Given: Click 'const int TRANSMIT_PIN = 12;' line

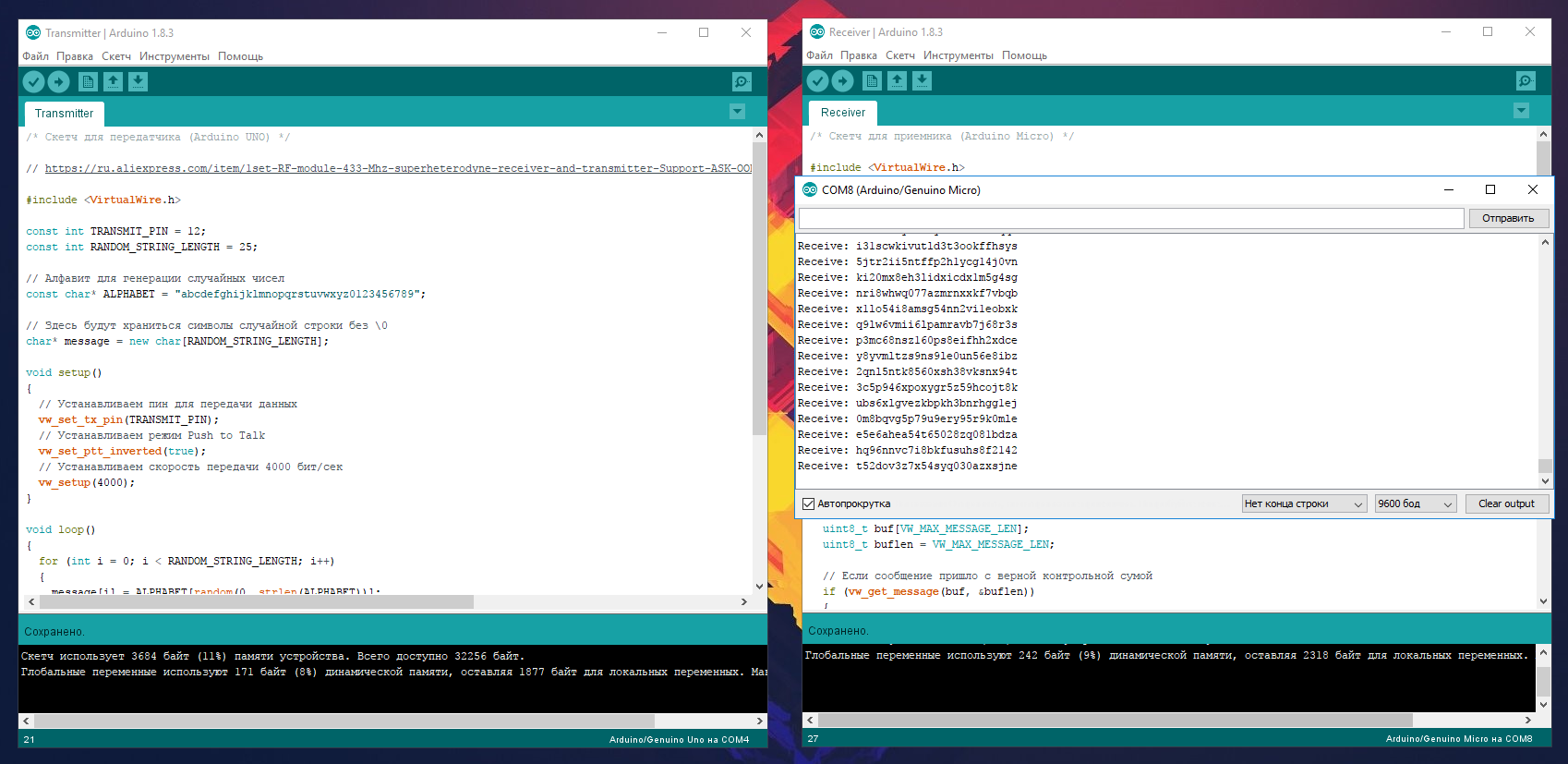Looking at the screenshot, I should click(x=115, y=232).
